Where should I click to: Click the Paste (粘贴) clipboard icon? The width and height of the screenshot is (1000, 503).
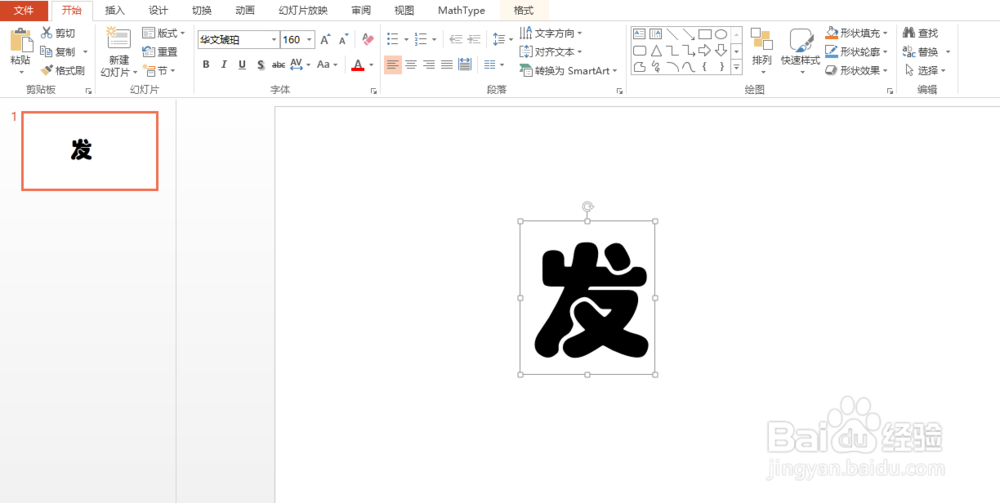pos(21,41)
